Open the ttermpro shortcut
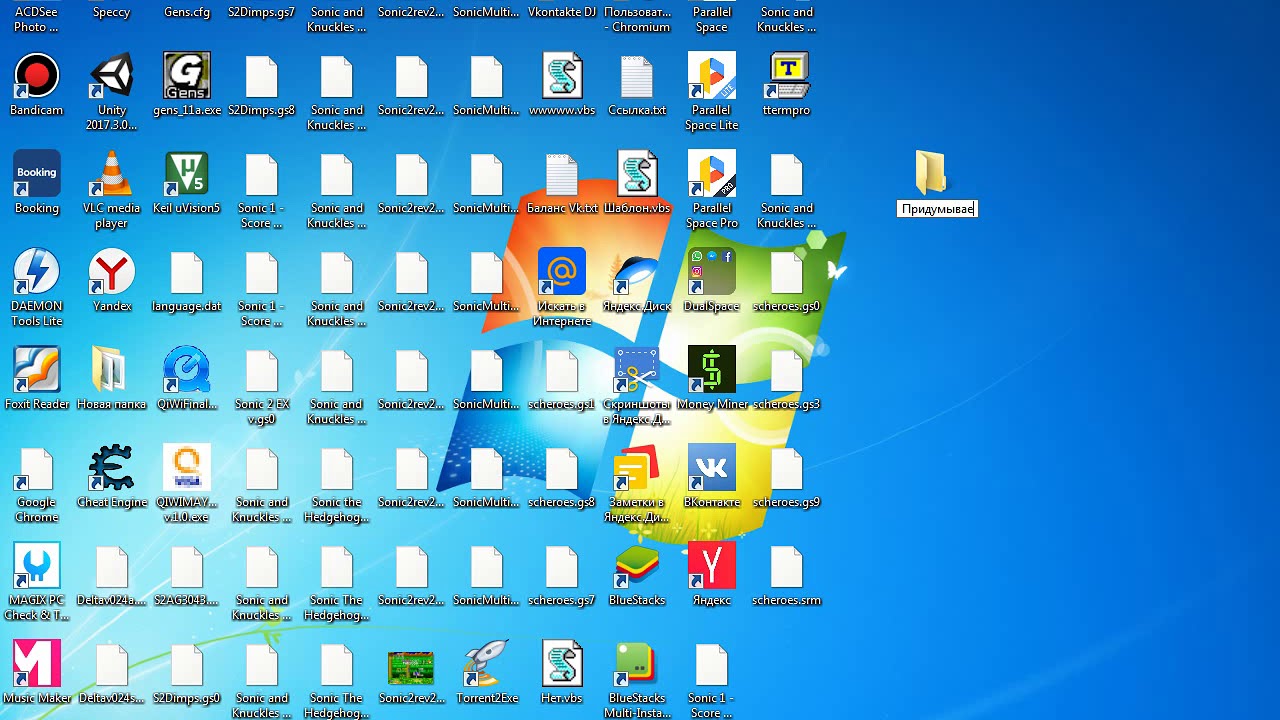The height and width of the screenshot is (720, 1280). [x=787, y=77]
